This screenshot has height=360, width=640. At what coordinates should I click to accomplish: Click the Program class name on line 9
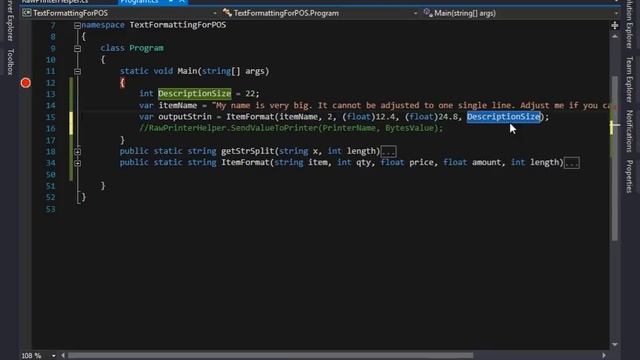147,48
